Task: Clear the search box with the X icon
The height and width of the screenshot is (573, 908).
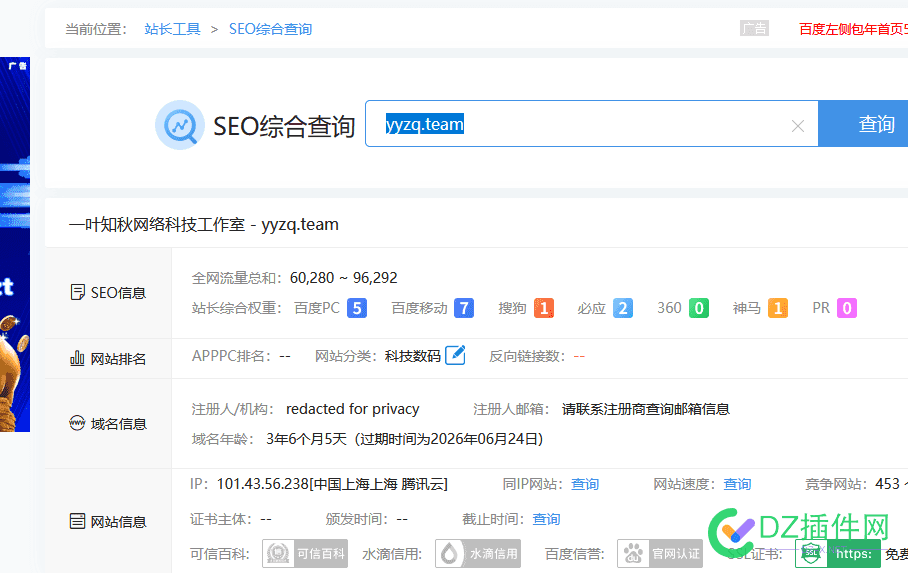Action: (x=797, y=126)
